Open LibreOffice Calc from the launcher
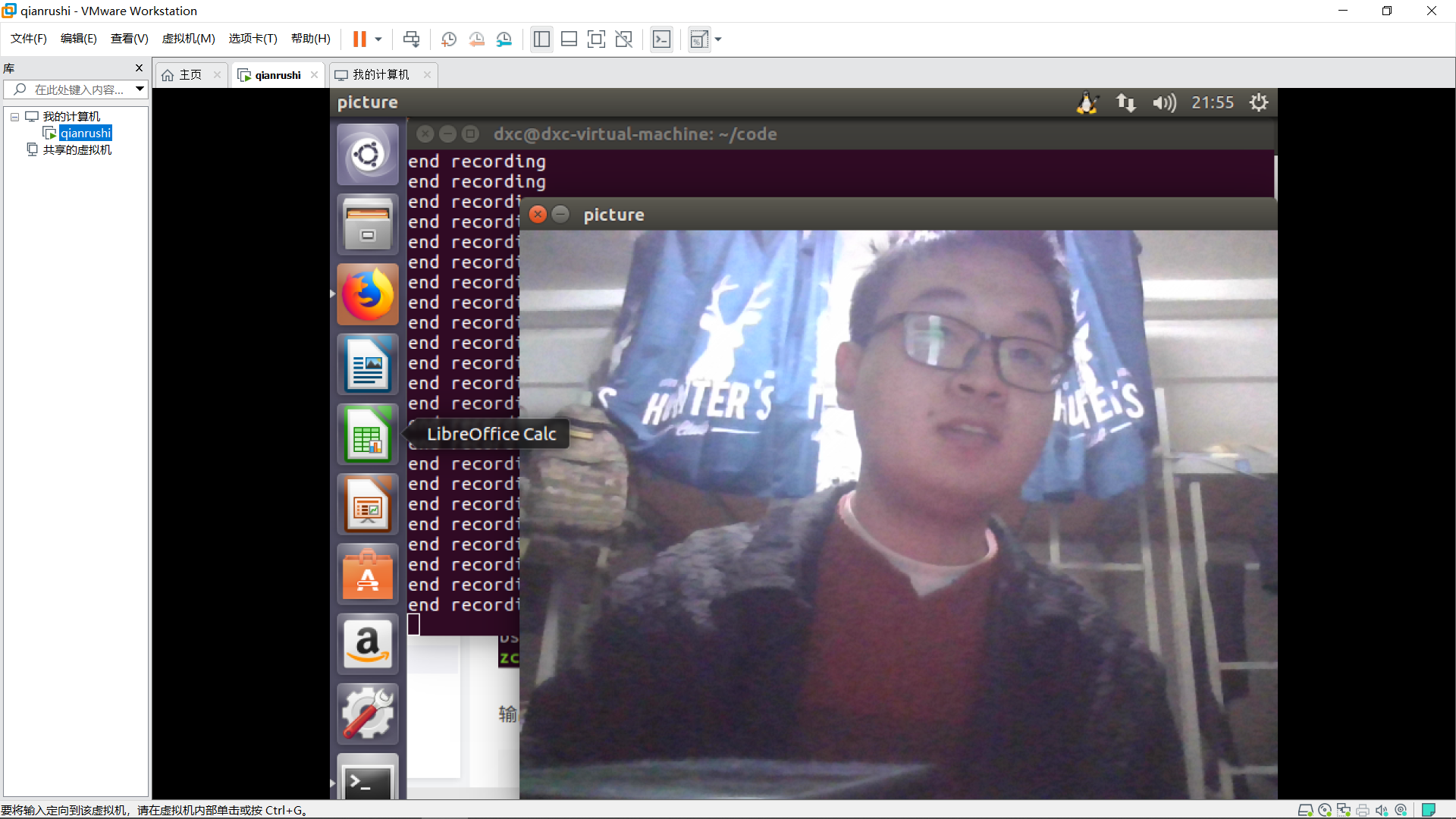The width and height of the screenshot is (1456, 819). pyautogui.click(x=368, y=435)
